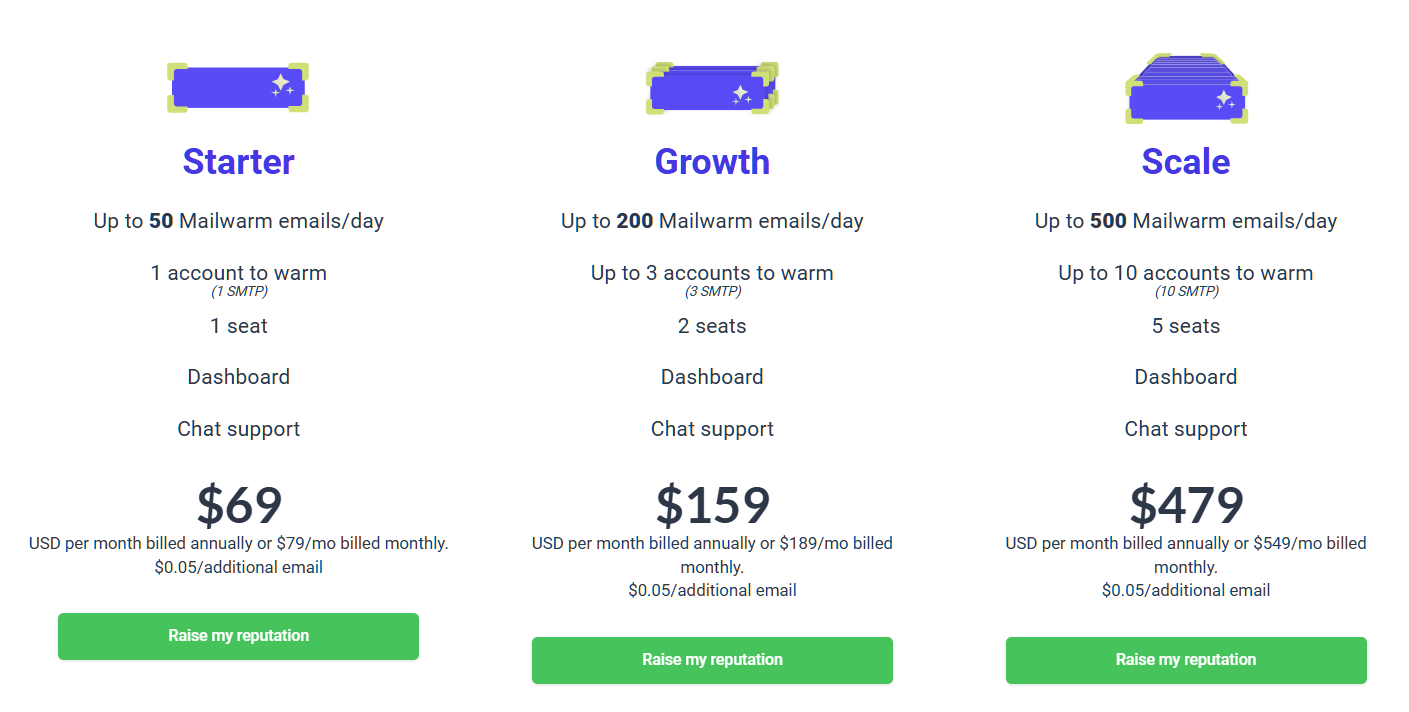
Task: Click the Growth plan stacked-cards icon
Action: [712, 89]
